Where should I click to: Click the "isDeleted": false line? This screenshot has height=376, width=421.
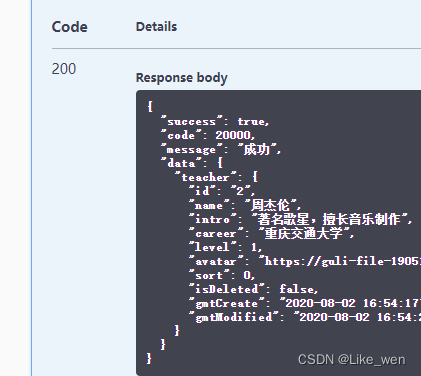click(x=253, y=289)
